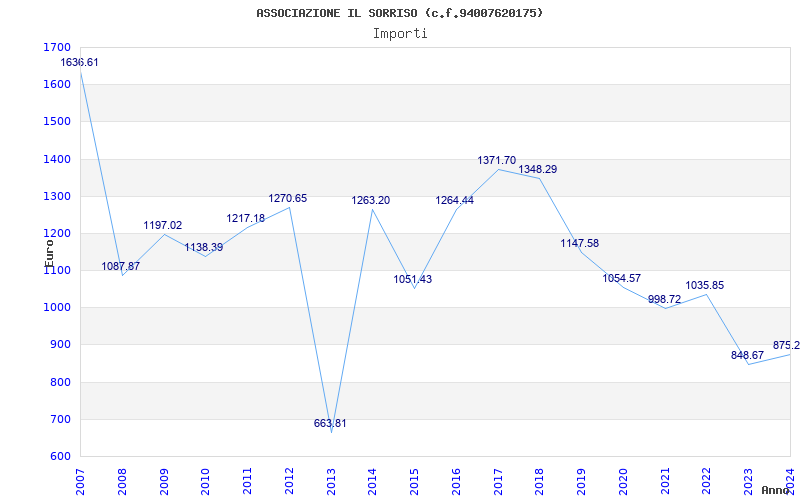Screen dimensions: 800x500
Task: Select the 663.81 data label
Action: (x=330, y=423)
